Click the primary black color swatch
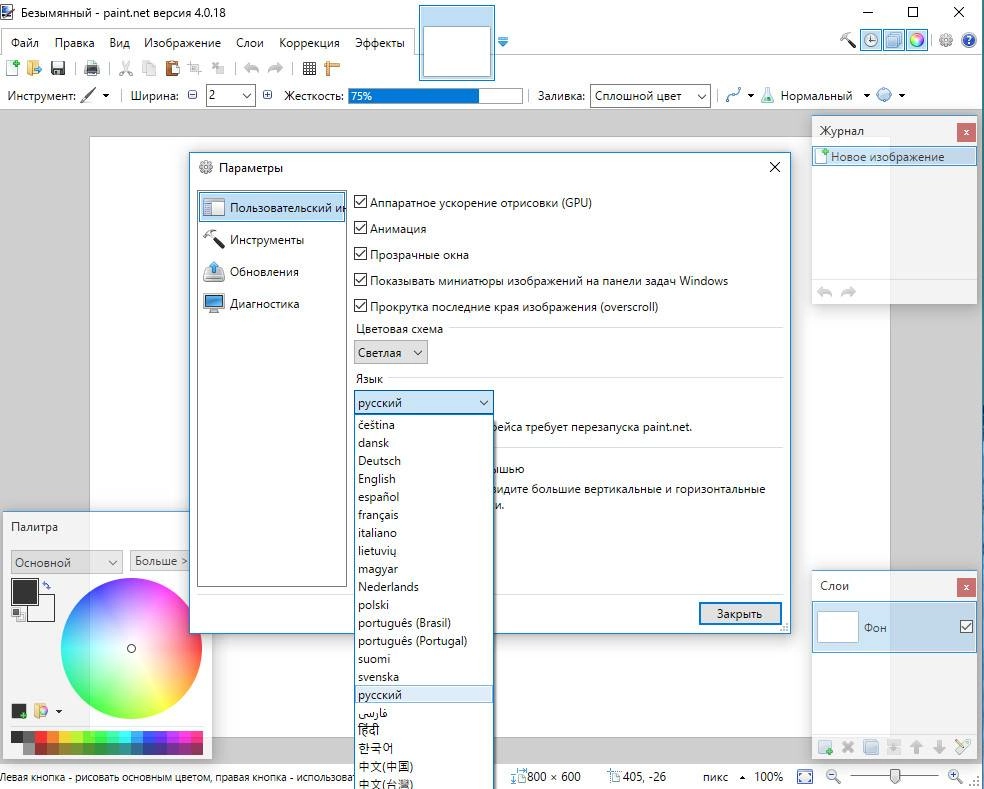Screen dimensions: 984x789 coord(25,591)
